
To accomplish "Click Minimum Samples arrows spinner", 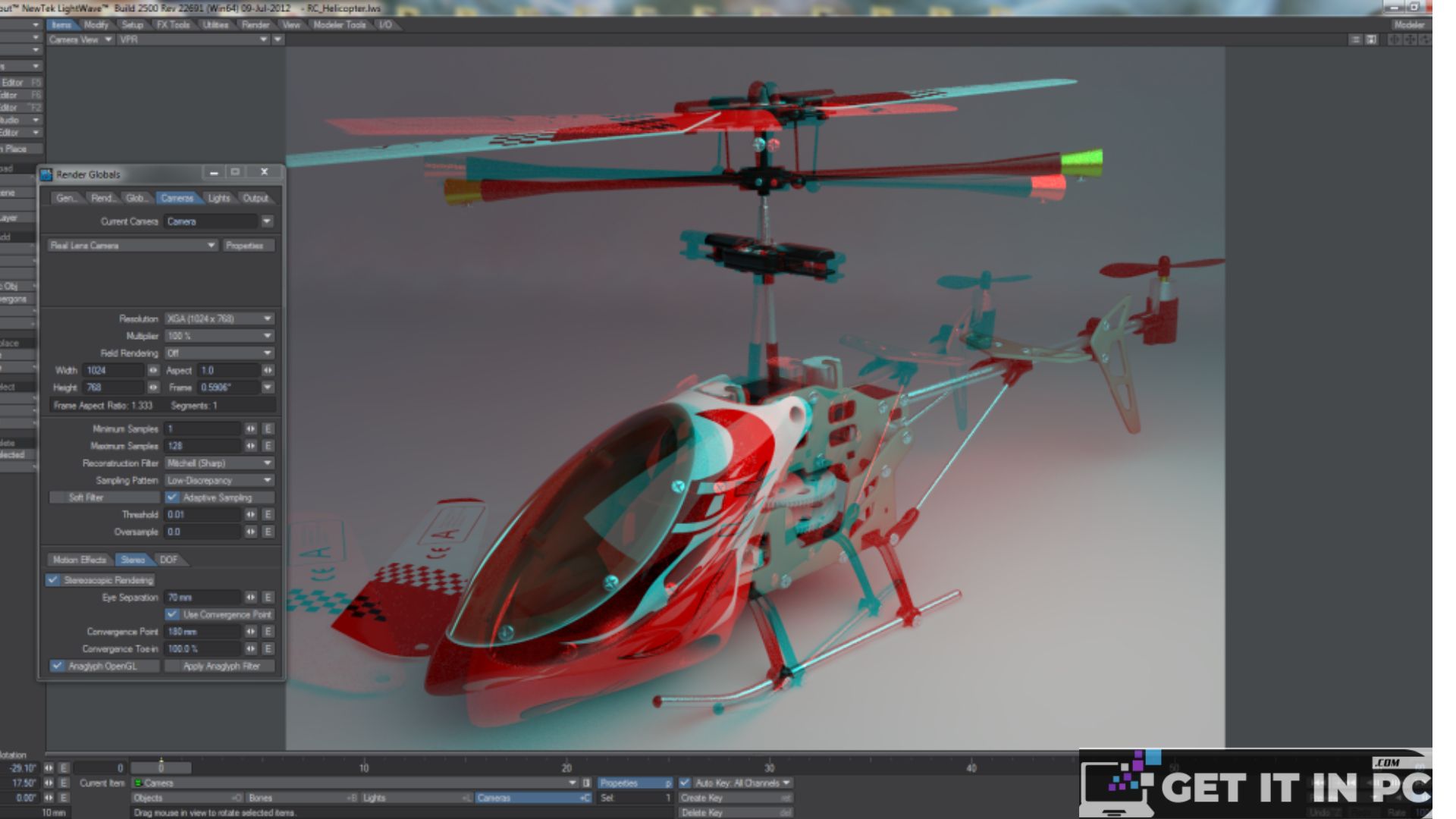I will point(251,428).
